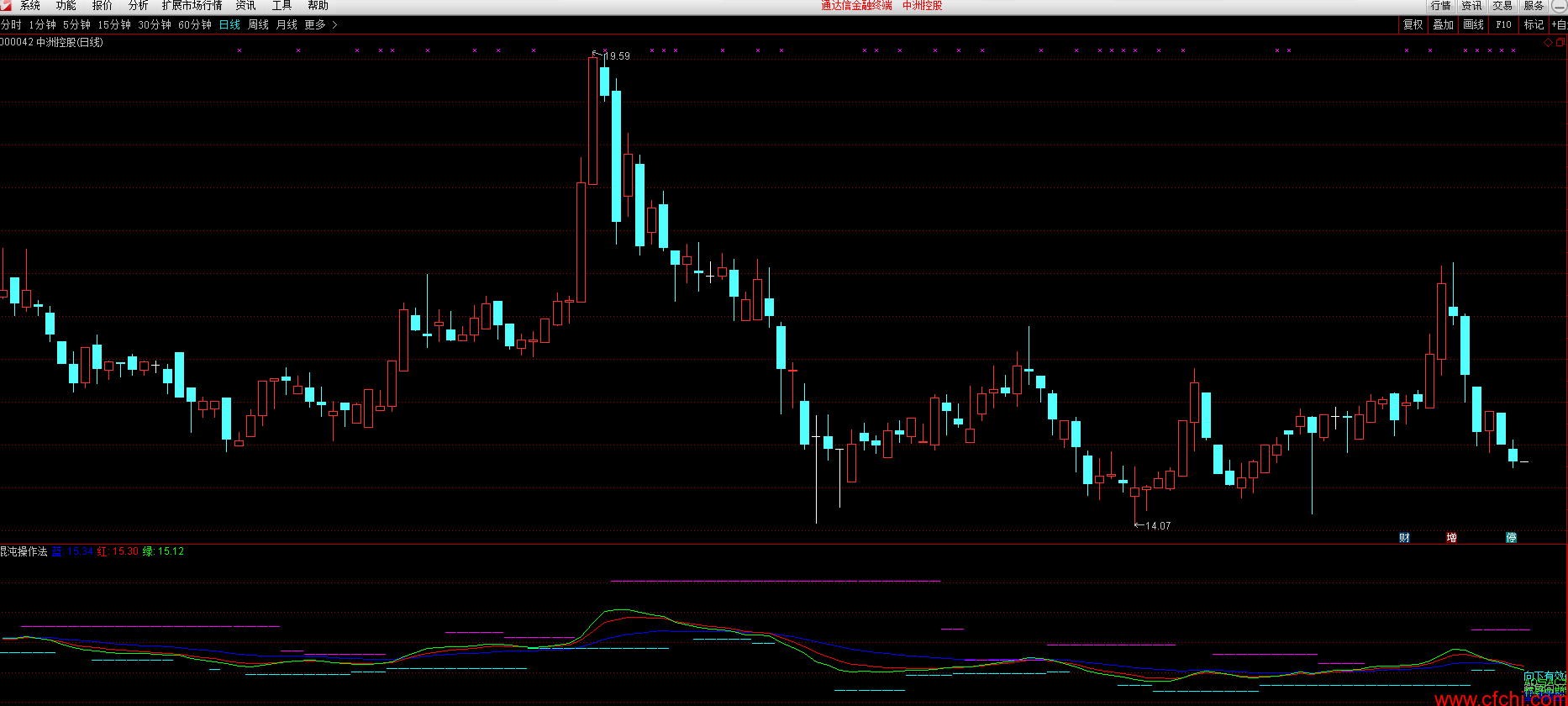Select the 15分钟 period

point(114,24)
